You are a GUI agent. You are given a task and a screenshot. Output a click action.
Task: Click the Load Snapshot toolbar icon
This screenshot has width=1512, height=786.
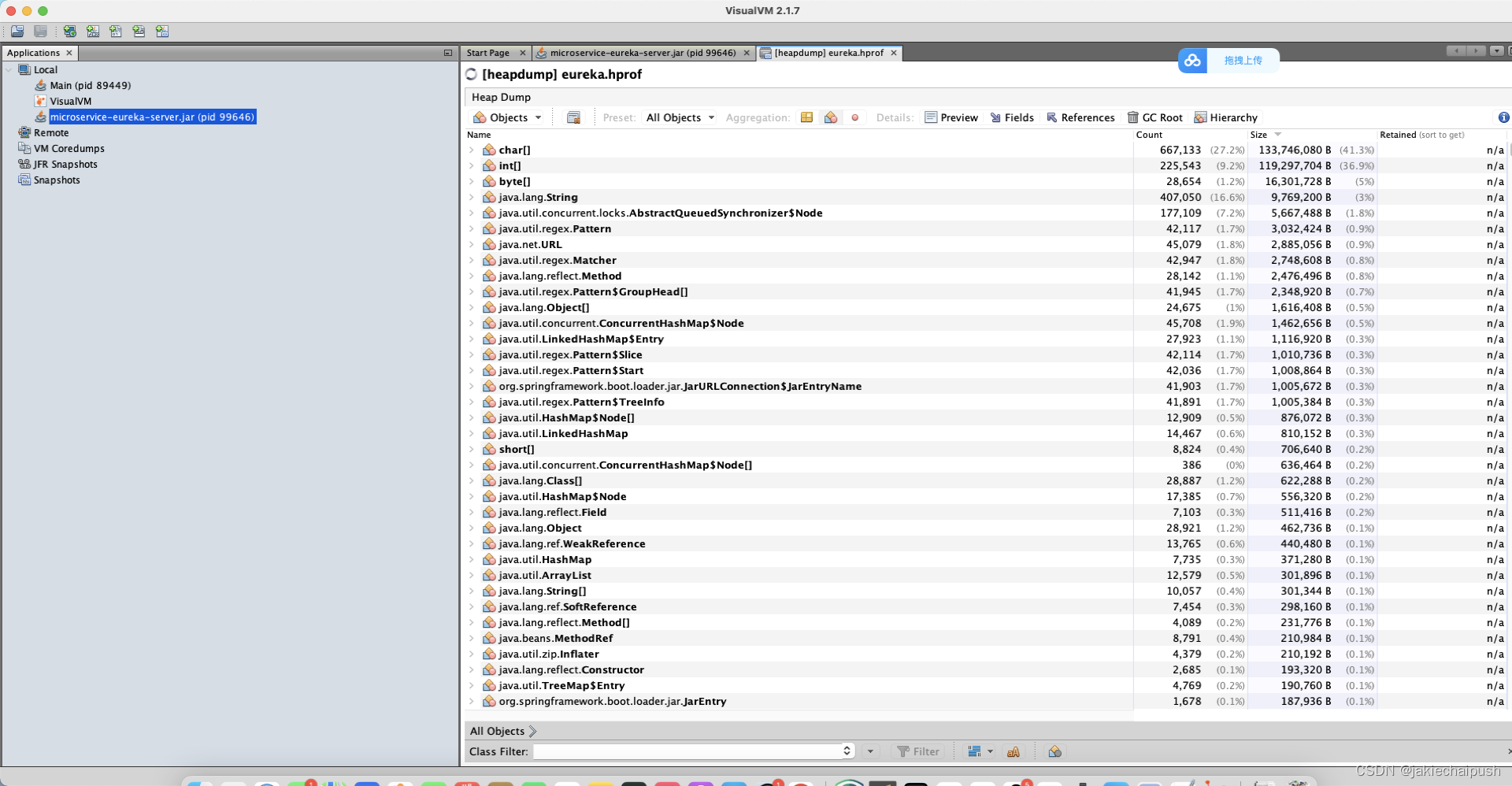coord(17,32)
